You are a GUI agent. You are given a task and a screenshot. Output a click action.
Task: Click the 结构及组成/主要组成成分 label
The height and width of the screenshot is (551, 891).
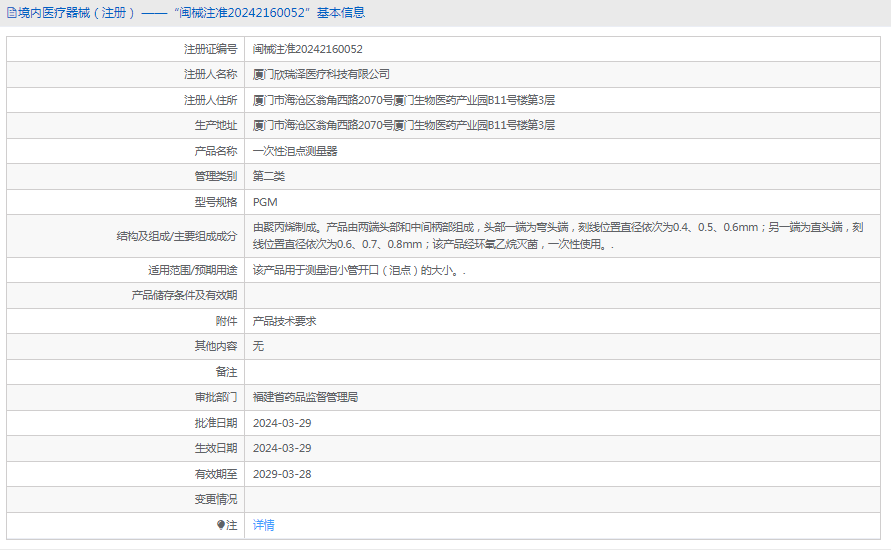177,236
